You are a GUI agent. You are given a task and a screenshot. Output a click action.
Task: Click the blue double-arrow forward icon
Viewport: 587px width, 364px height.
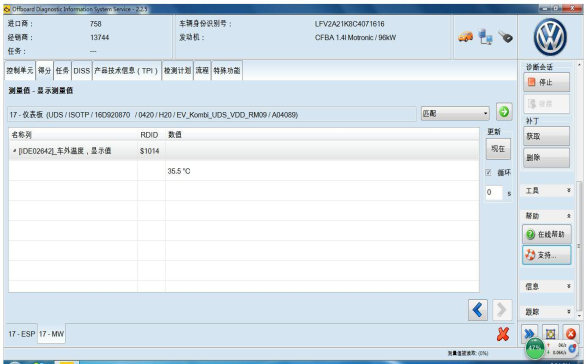tap(529, 333)
